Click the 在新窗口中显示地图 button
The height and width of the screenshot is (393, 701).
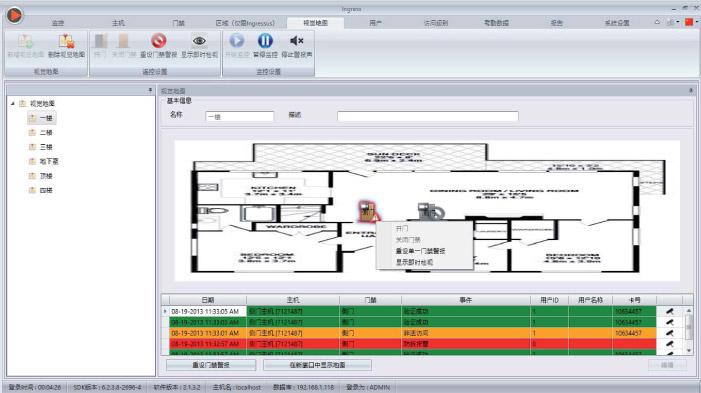coord(317,365)
